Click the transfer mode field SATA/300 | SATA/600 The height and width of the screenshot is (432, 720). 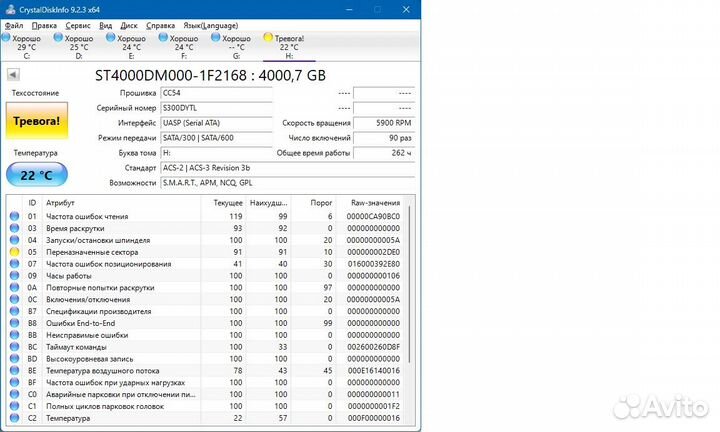(216, 138)
